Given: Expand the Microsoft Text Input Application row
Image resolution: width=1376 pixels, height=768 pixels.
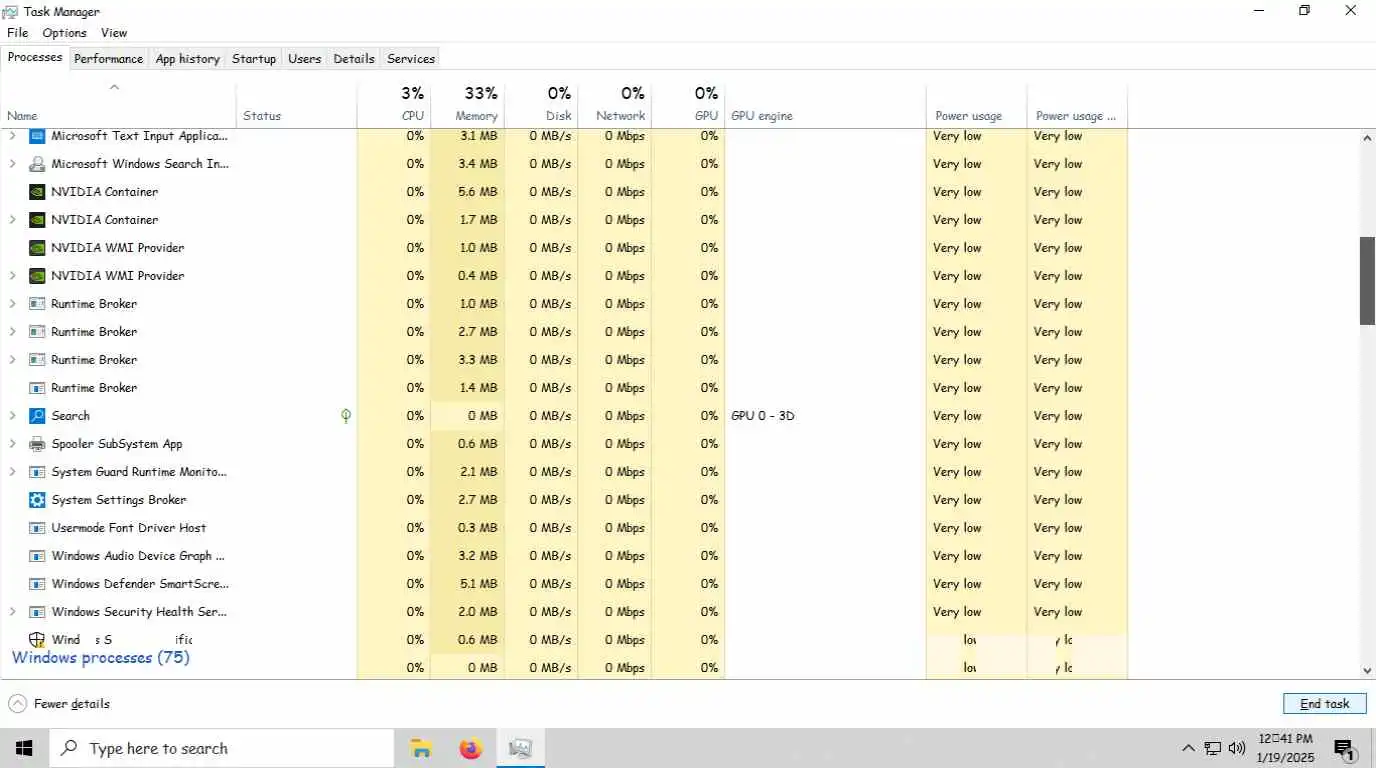Looking at the screenshot, I should coord(12,136).
